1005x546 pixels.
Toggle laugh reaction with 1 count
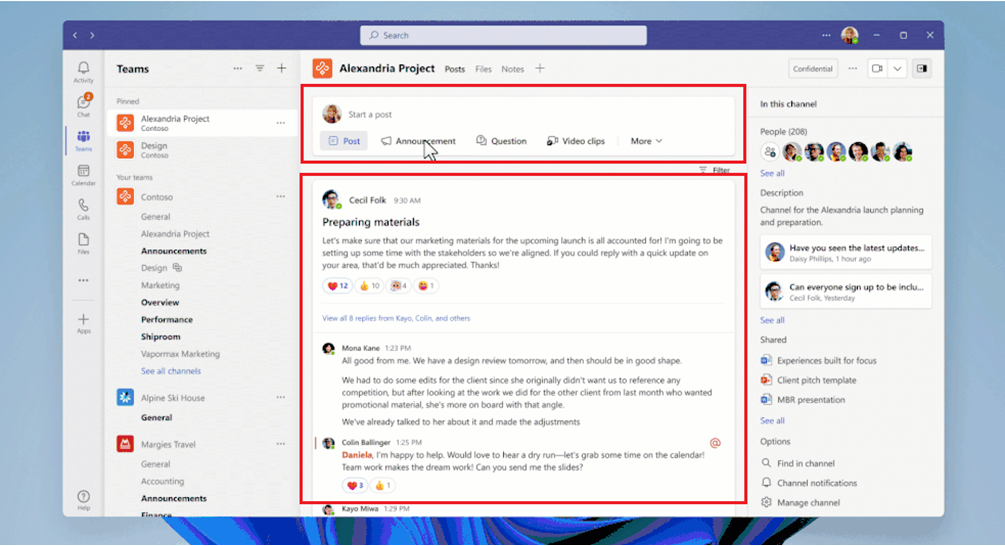click(x=426, y=286)
